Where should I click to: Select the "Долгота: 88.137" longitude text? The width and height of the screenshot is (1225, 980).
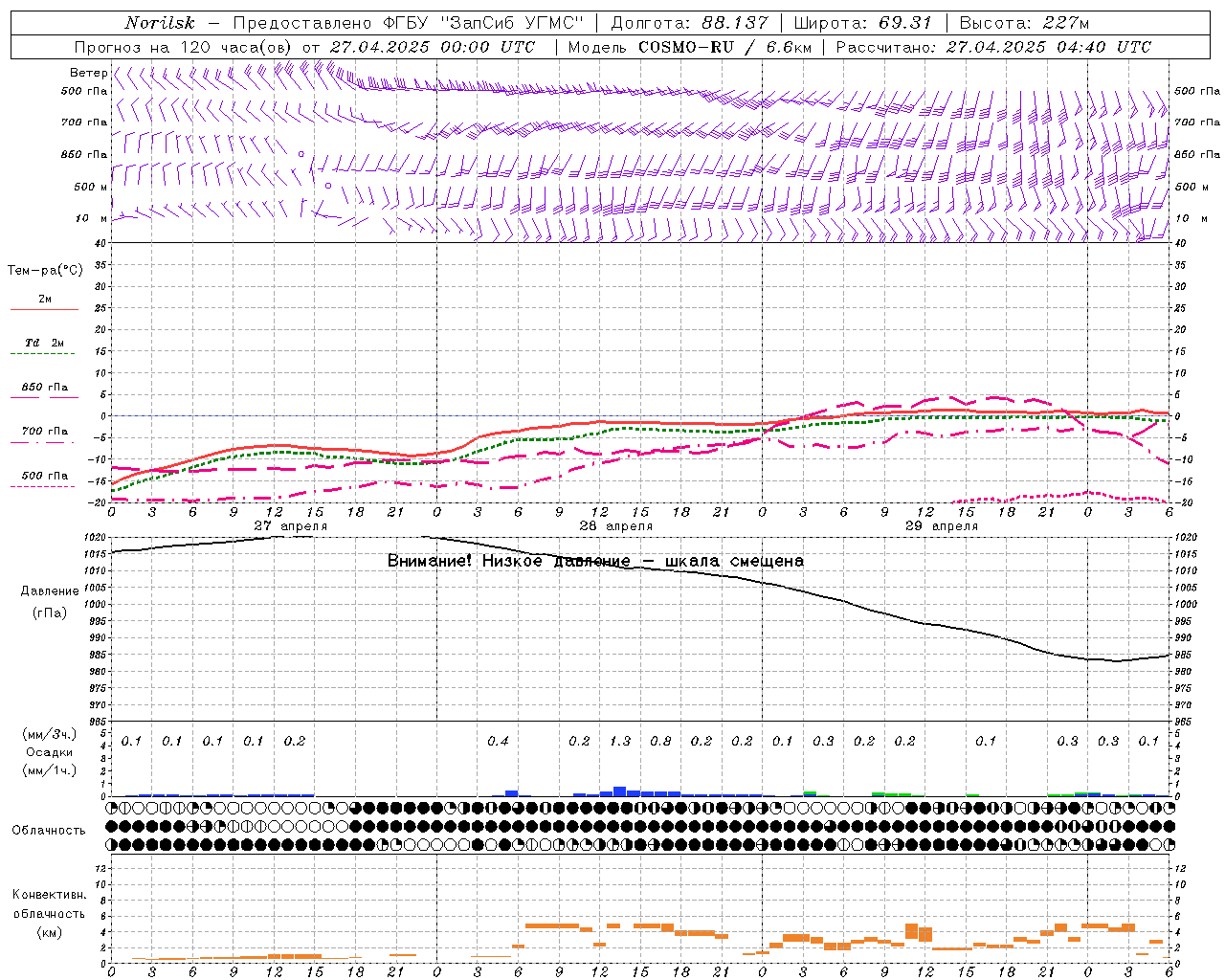tap(689, 23)
